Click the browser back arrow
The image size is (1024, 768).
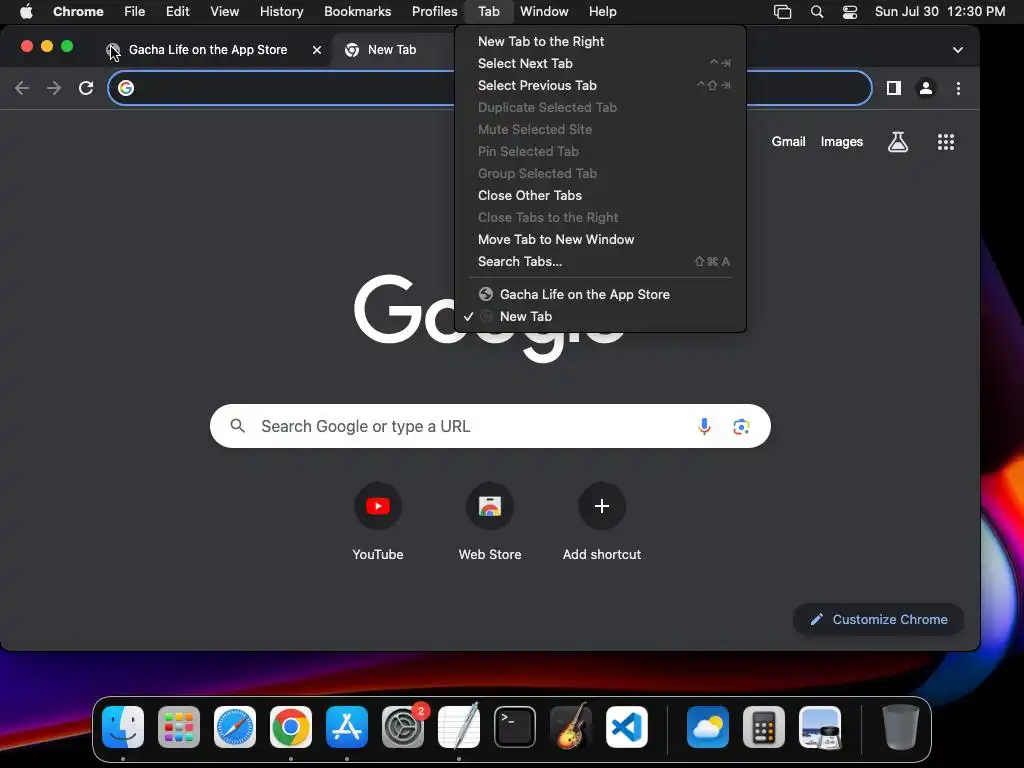click(22, 88)
